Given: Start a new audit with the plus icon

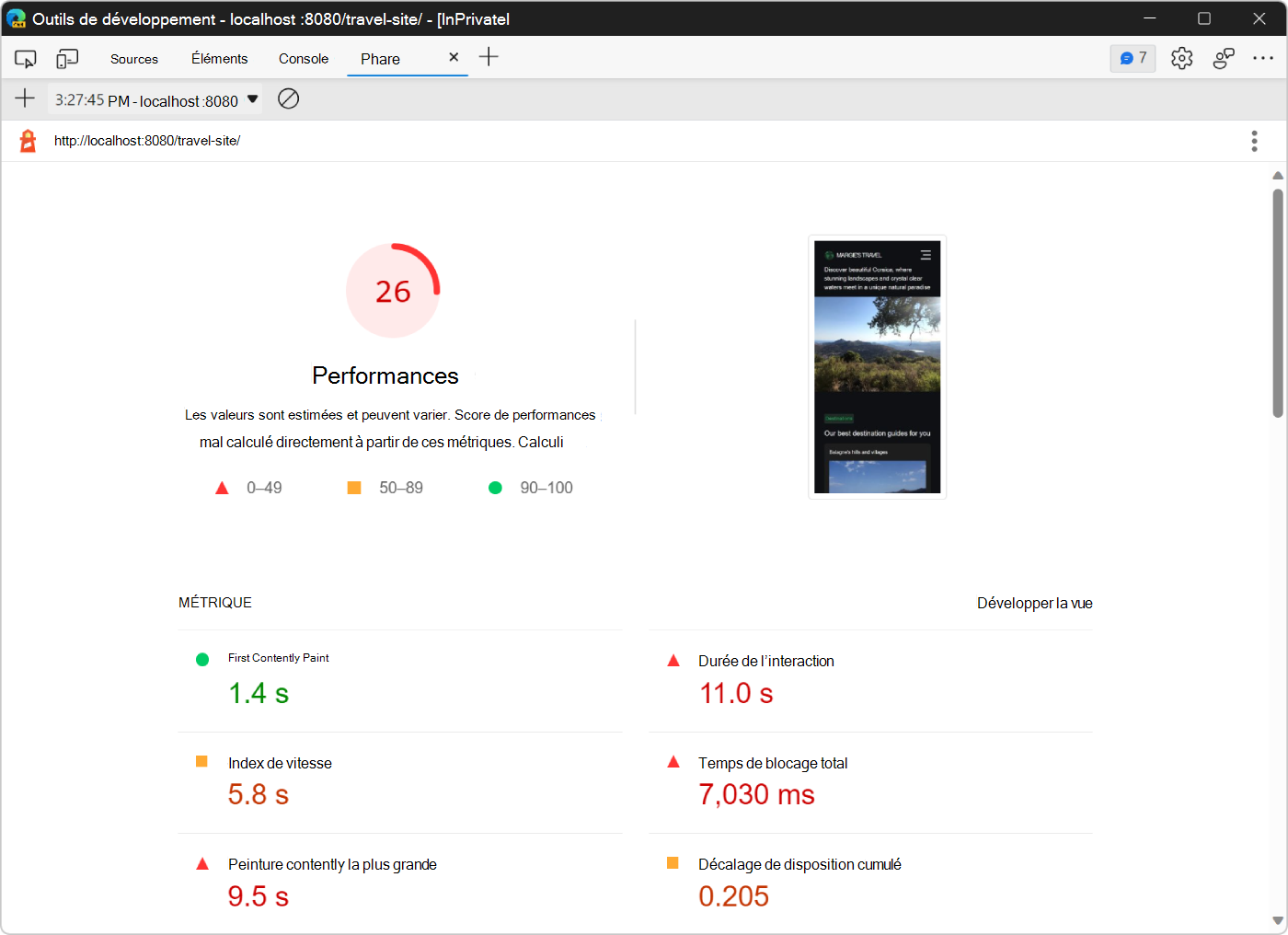Looking at the screenshot, I should (24, 98).
